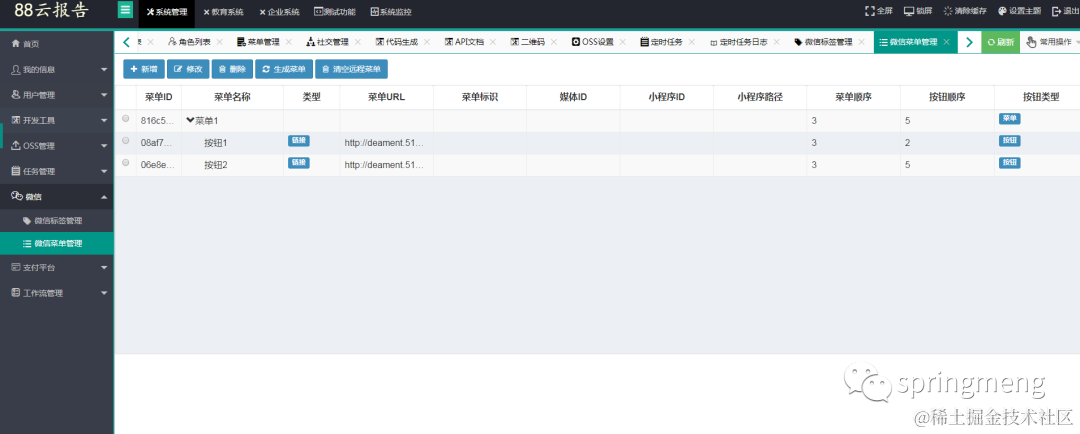
Task: Expand 支付平台 sidebar menu
Action: [56, 267]
